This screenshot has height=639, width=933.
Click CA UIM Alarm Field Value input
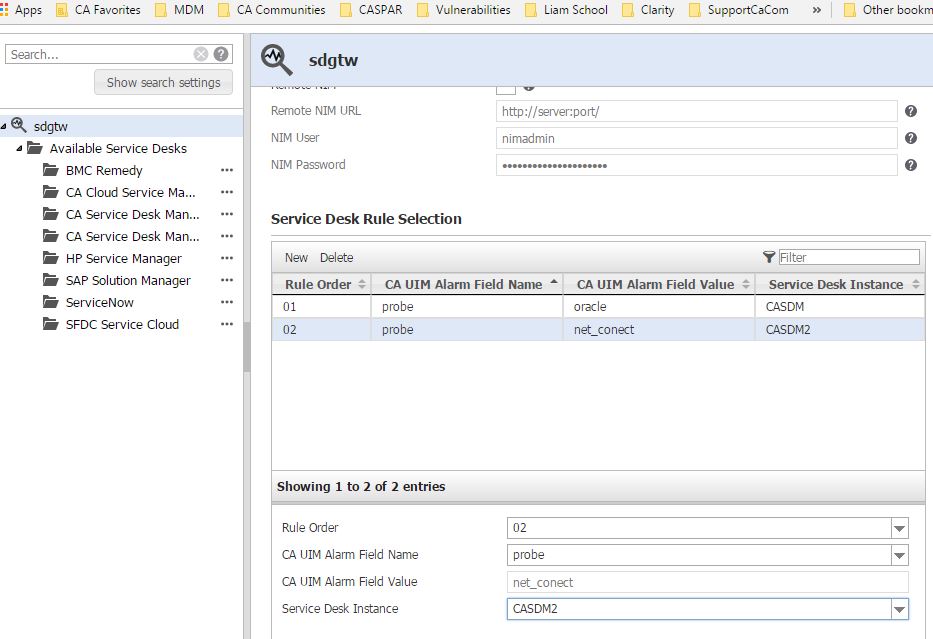tap(707, 582)
